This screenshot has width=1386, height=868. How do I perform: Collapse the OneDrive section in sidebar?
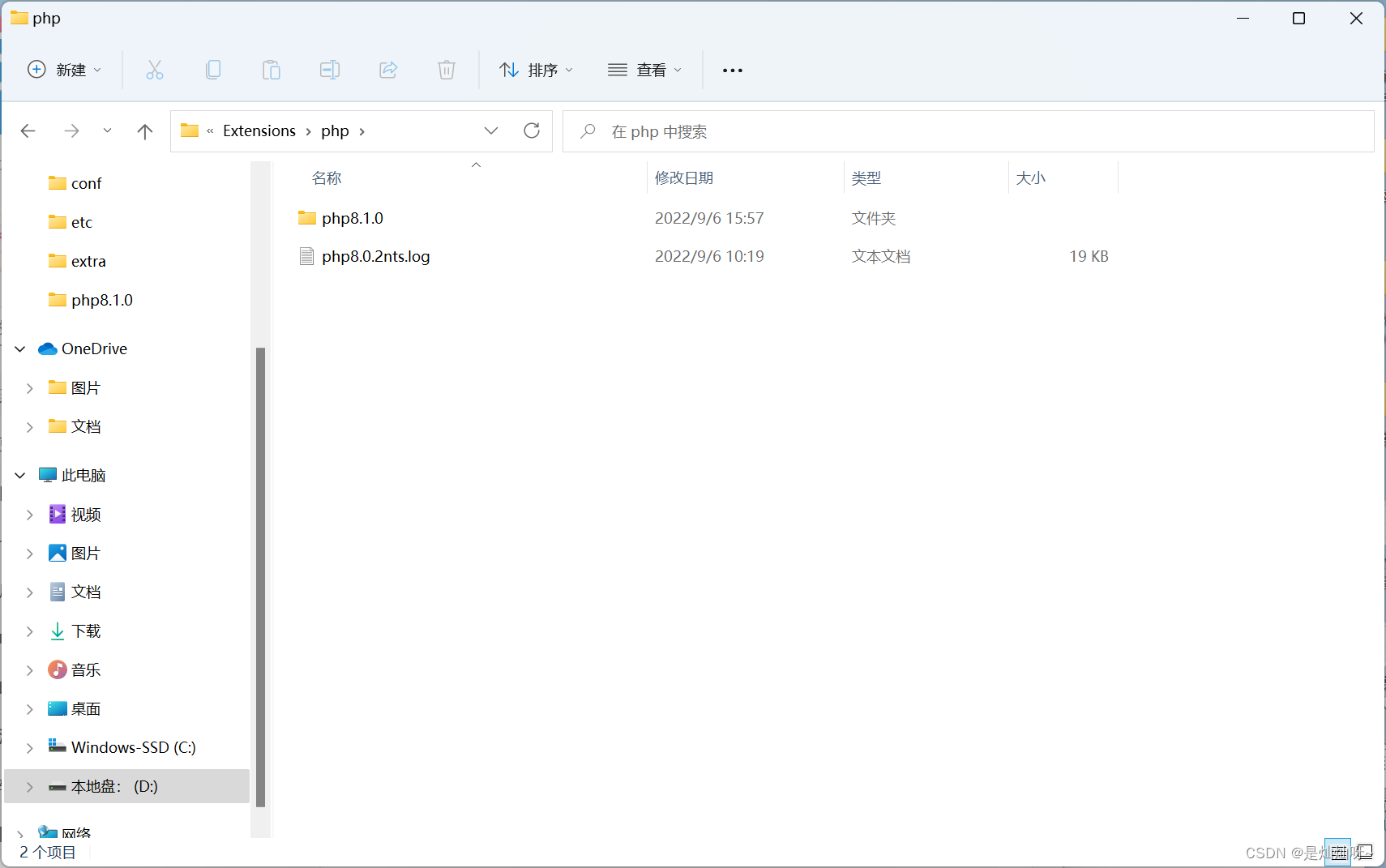(x=19, y=348)
